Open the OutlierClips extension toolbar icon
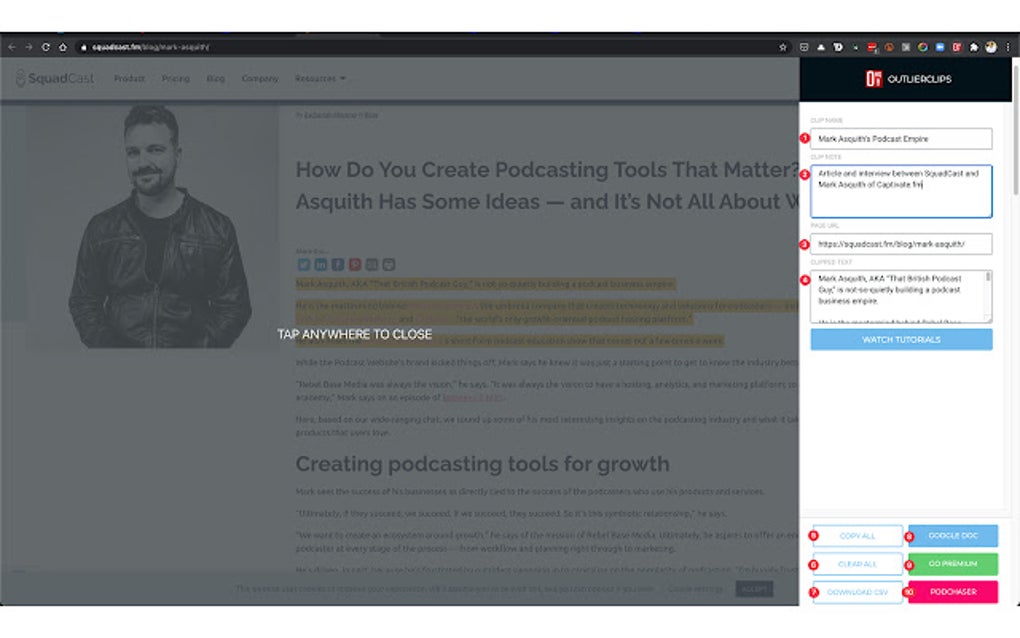1020x638 pixels. coord(957,46)
